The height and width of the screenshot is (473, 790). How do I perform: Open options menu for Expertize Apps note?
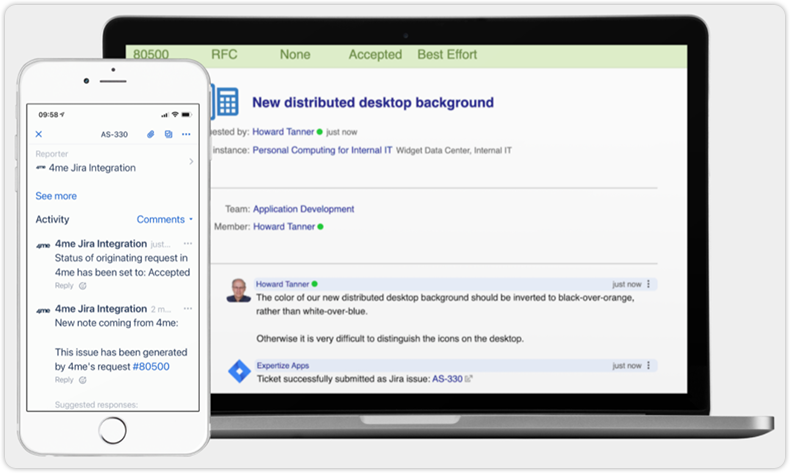pyautogui.click(x=648, y=366)
